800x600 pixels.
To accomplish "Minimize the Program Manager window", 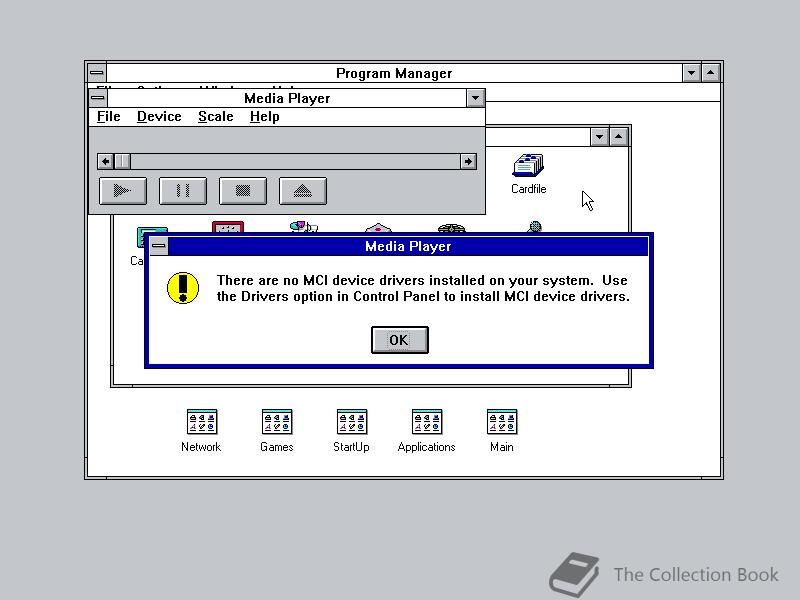I will point(691,73).
